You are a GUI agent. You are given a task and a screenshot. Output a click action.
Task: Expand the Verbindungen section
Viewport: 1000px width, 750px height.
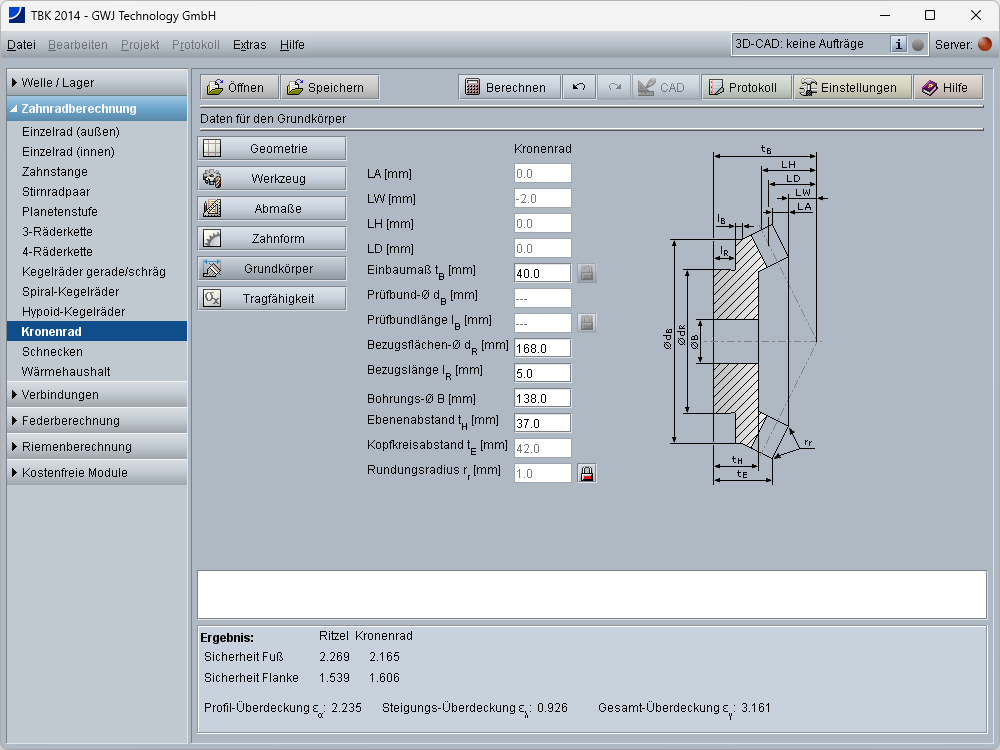[x=97, y=394]
